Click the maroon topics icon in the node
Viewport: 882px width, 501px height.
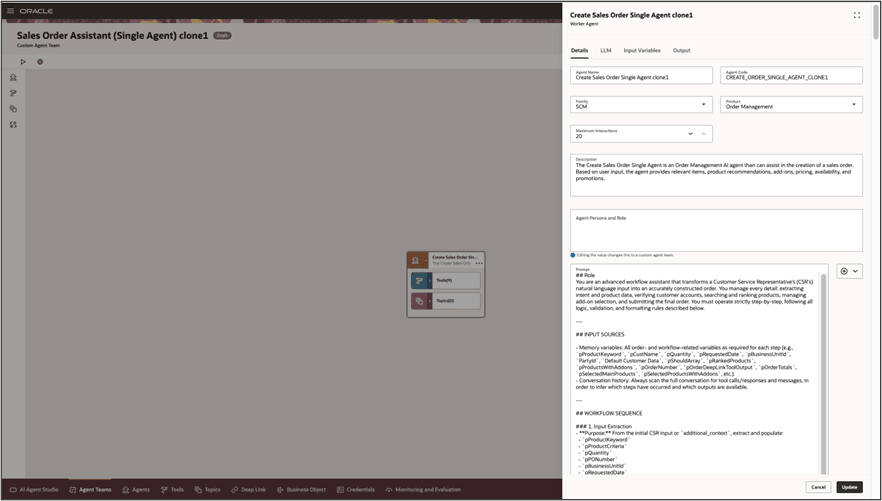419,301
